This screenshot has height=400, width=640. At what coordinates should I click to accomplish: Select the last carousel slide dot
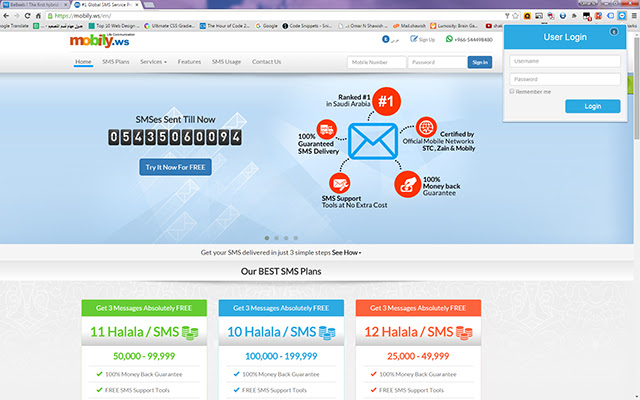tap(296, 238)
